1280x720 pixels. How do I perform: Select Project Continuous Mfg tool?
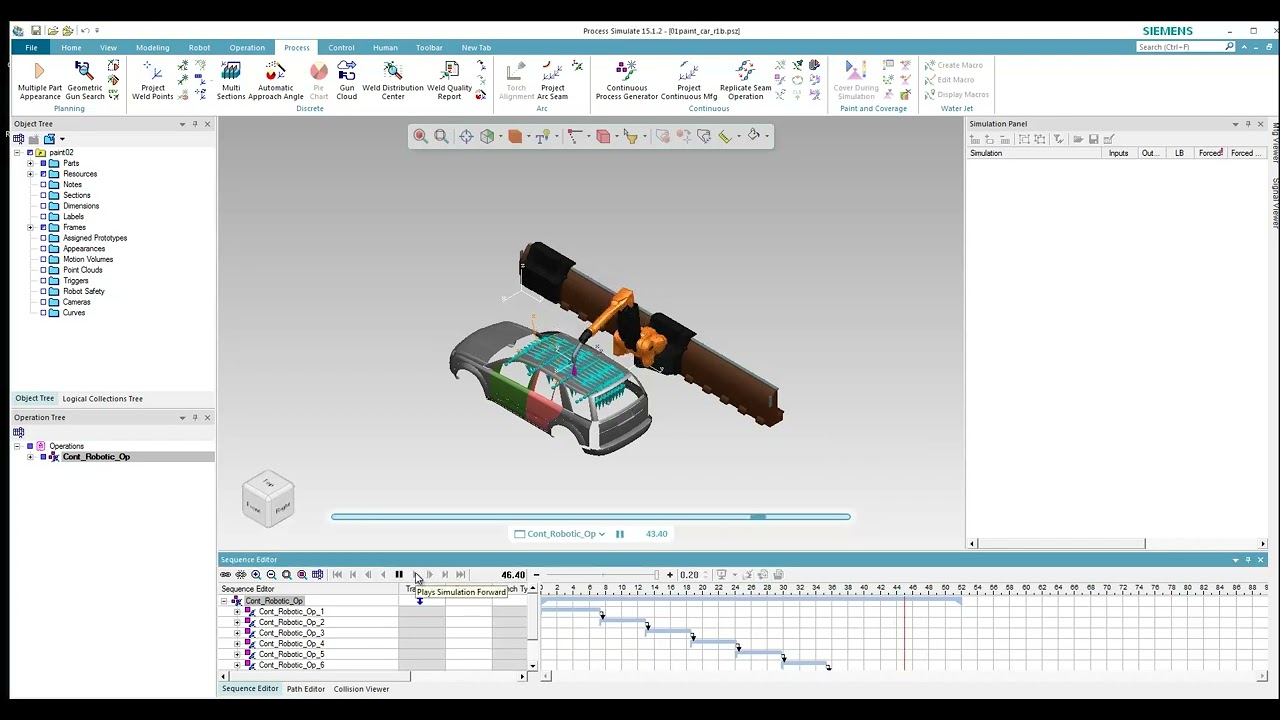[689, 80]
